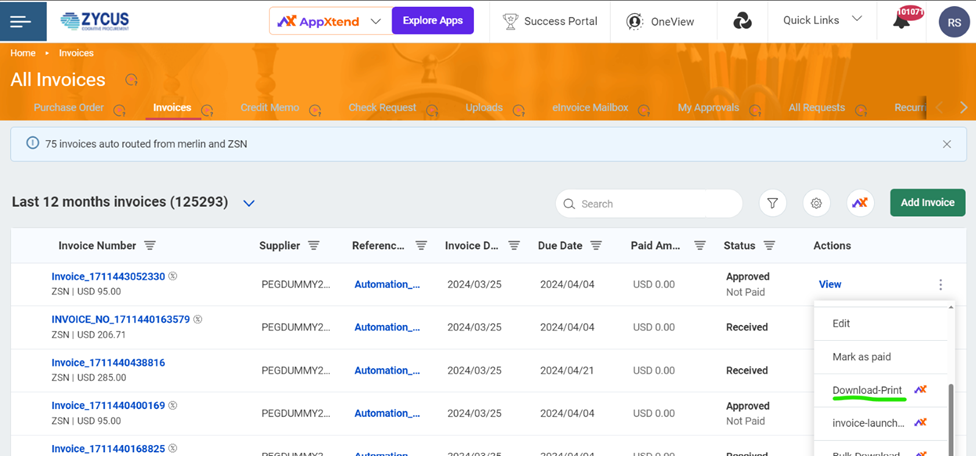Click the AppXtend icon beside Add Invoice

860,203
